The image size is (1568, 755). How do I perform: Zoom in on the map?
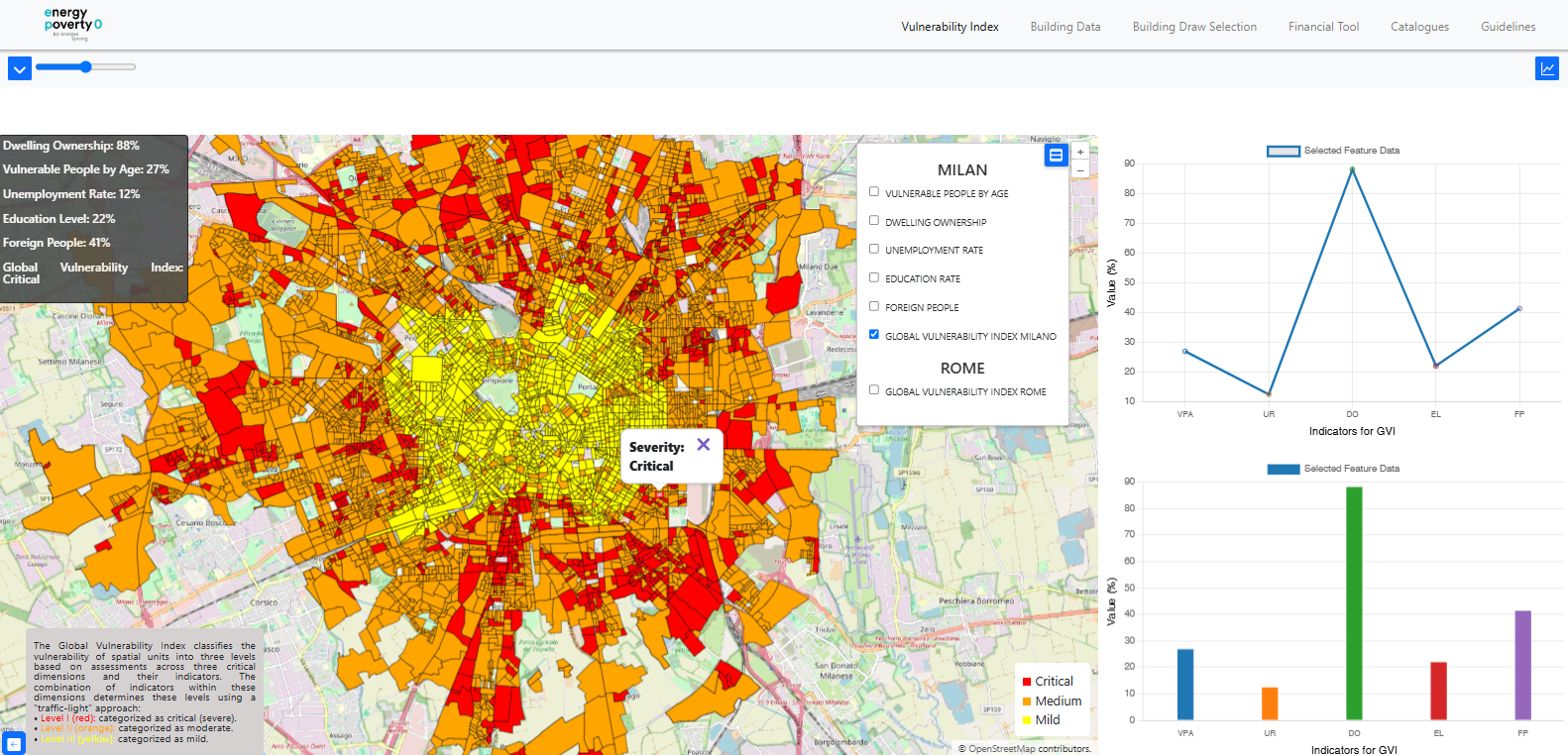[x=1080, y=152]
